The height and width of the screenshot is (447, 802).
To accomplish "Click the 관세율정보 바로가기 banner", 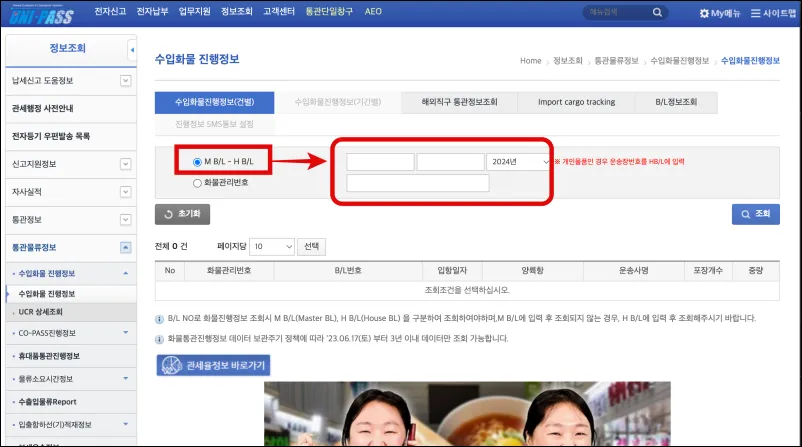I will point(213,365).
